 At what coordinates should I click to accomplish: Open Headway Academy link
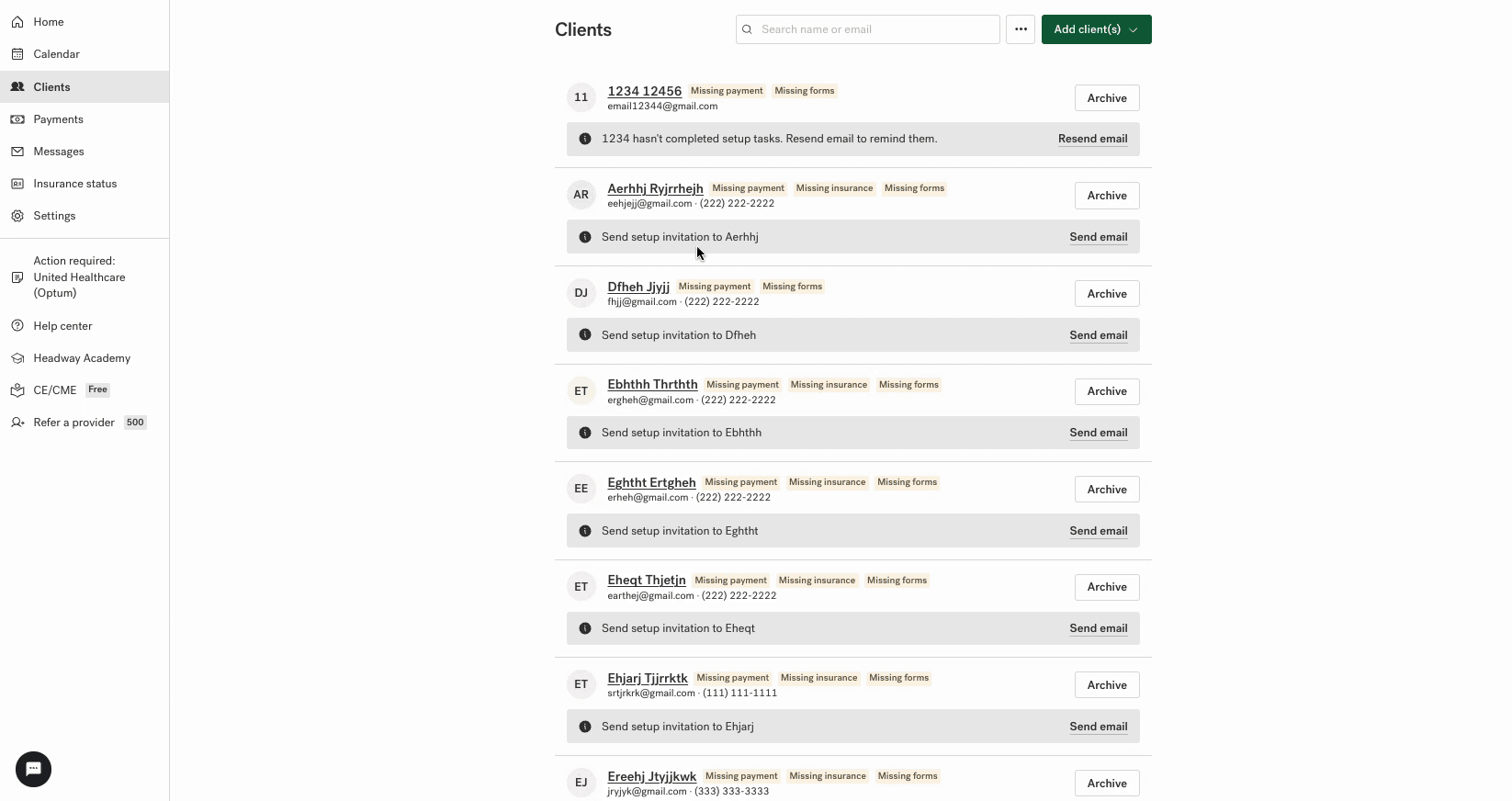83,358
